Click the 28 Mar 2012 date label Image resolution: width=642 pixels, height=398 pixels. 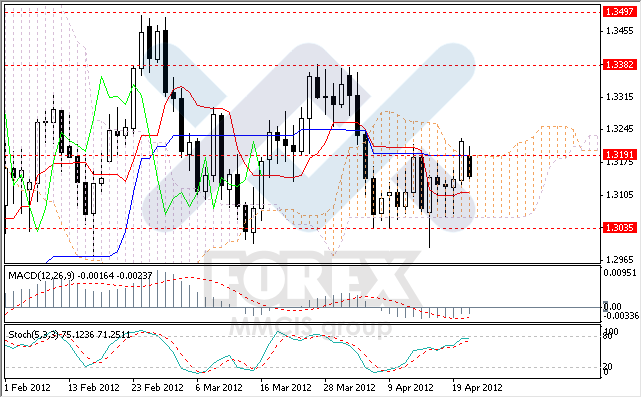(x=349, y=387)
